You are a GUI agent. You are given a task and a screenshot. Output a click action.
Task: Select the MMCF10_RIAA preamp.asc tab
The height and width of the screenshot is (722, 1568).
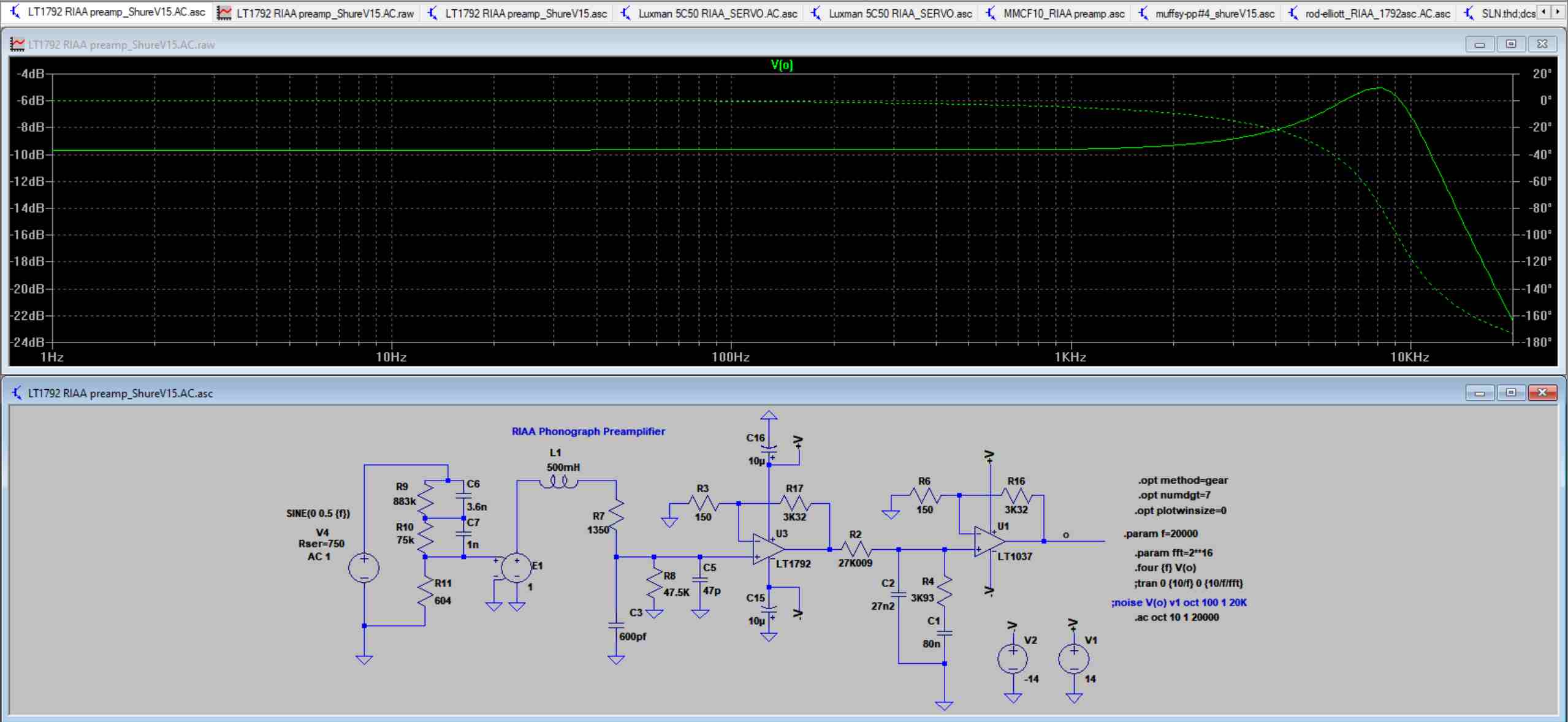tap(1056, 13)
